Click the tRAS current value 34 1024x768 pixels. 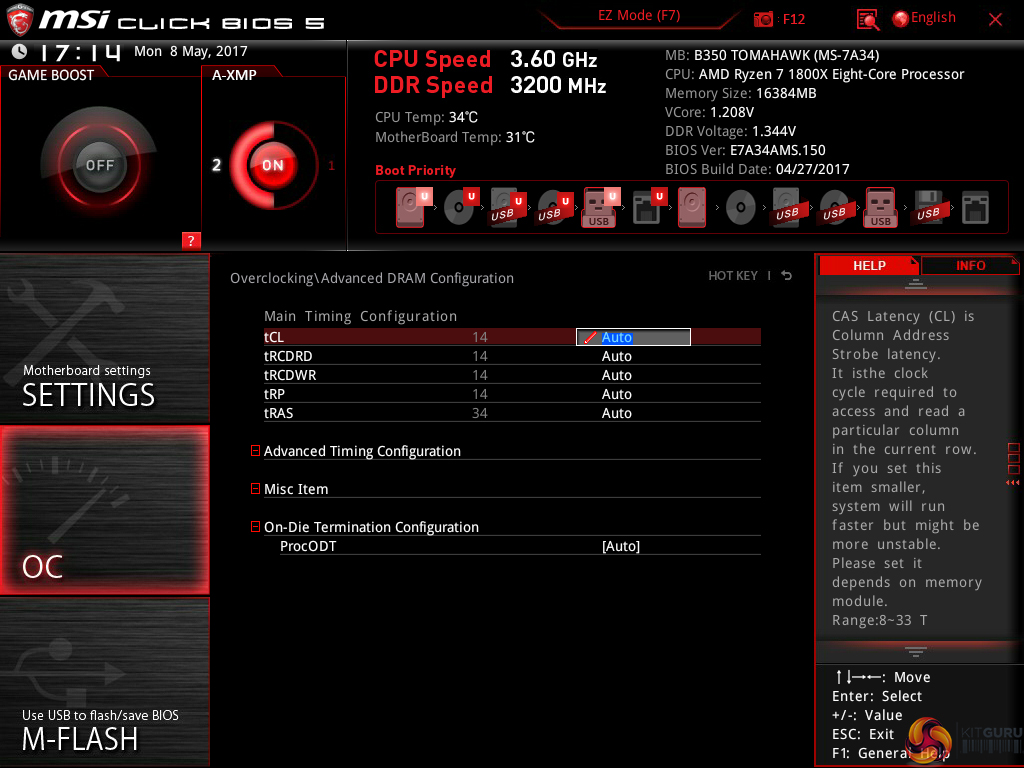point(479,413)
